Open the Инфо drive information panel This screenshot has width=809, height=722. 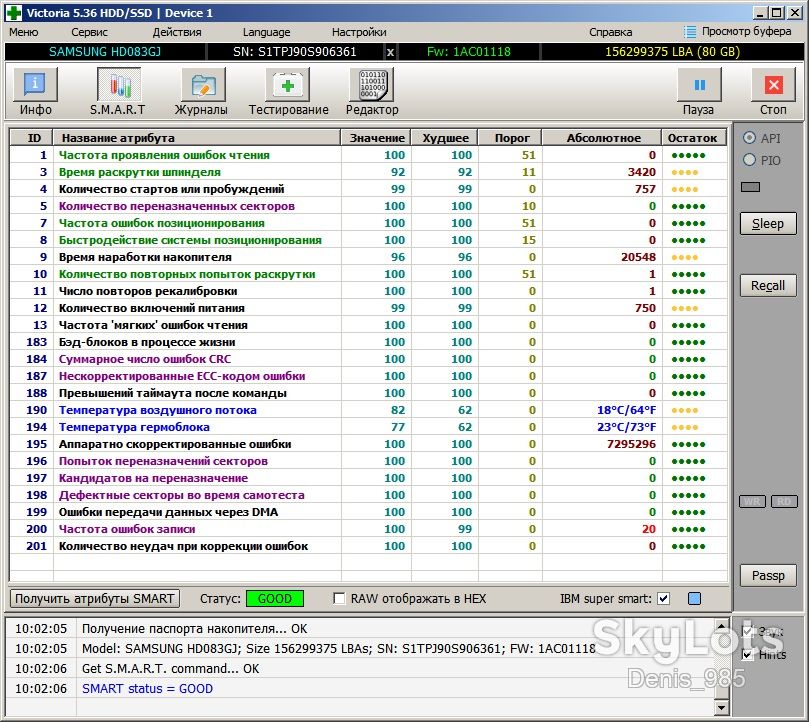(x=35, y=85)
